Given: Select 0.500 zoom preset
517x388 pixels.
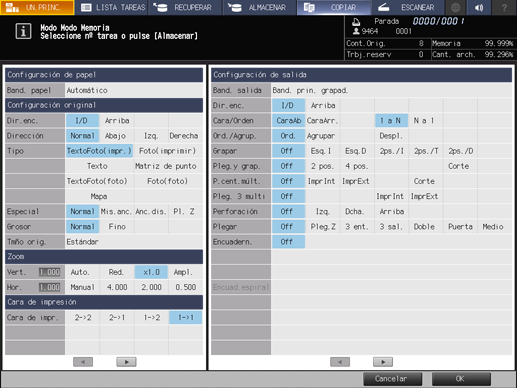Looking at the screenshot, I should [186, 287].
